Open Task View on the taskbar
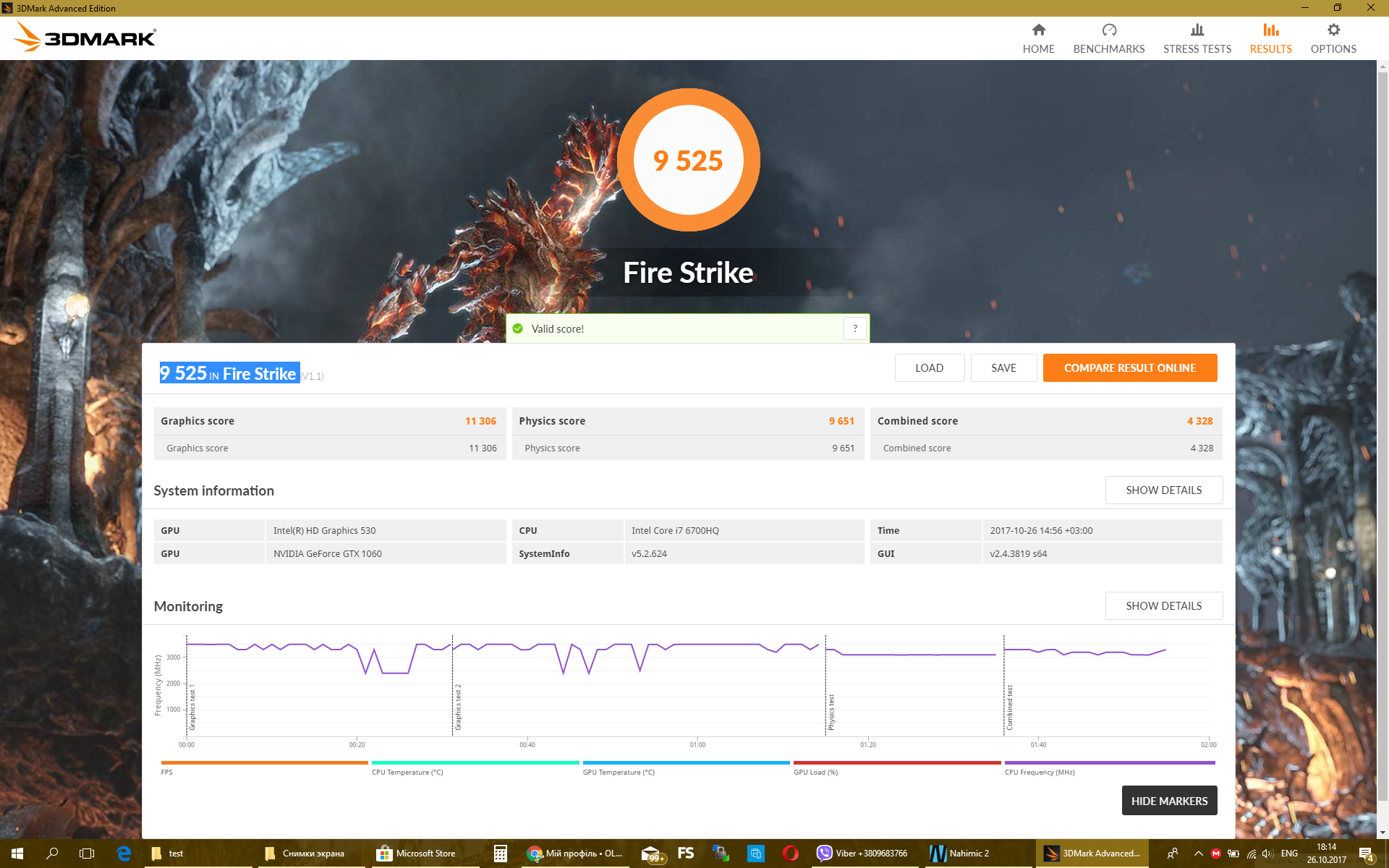 click(x=87, y=854)
